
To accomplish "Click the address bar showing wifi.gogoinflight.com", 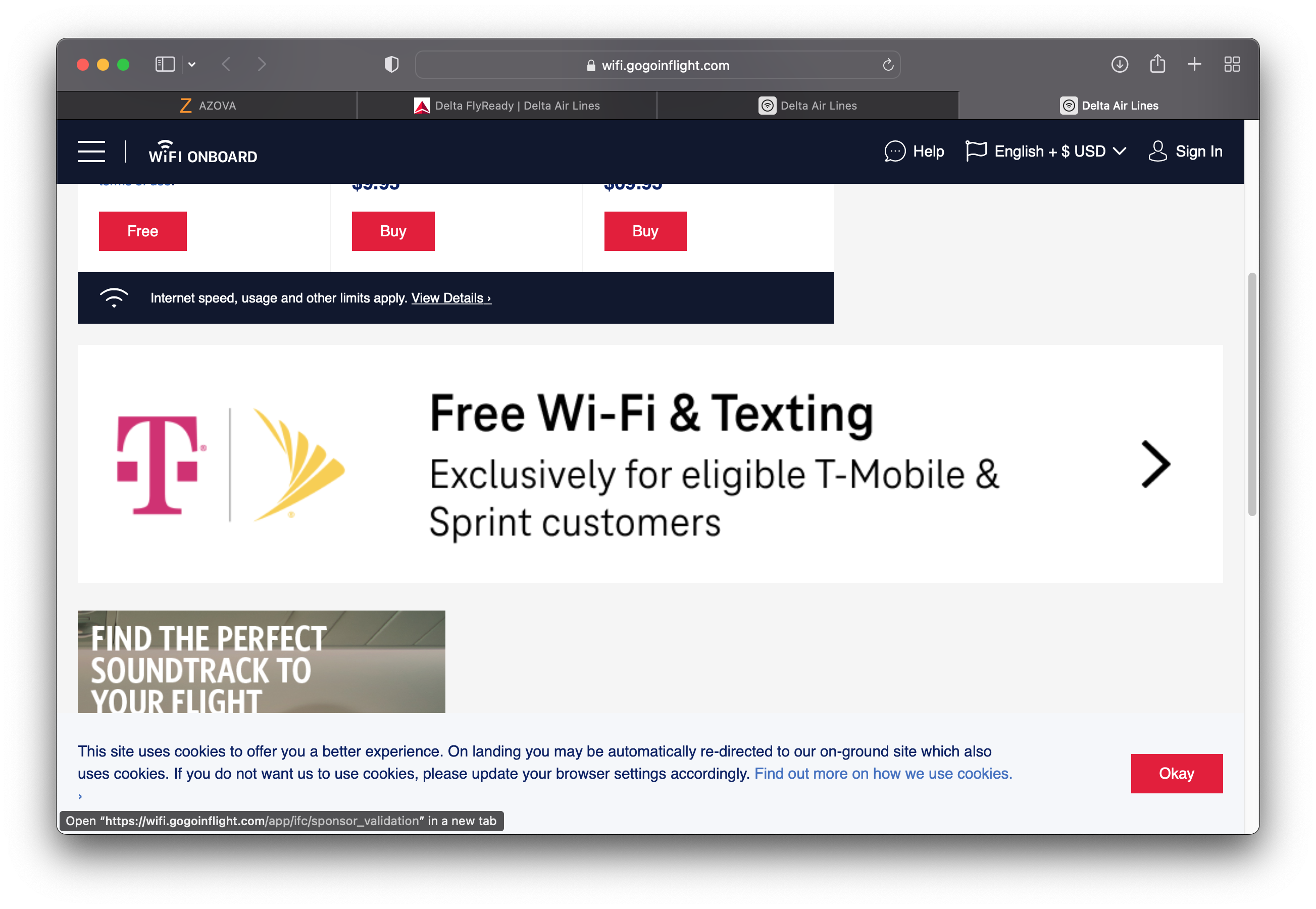I will pyautogui.click(x=657, y=65).
